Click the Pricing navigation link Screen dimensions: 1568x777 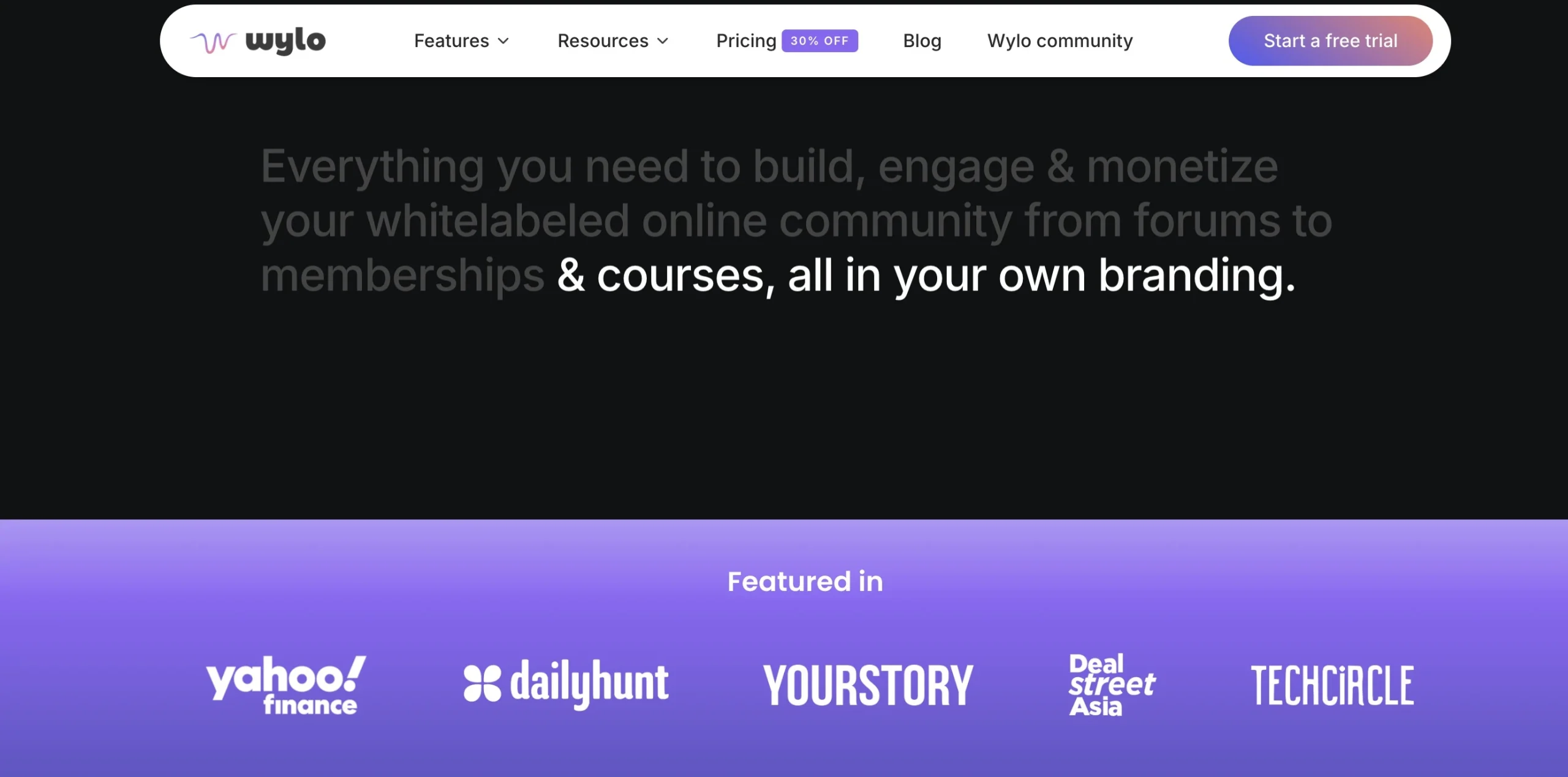[x=746, y=41]
